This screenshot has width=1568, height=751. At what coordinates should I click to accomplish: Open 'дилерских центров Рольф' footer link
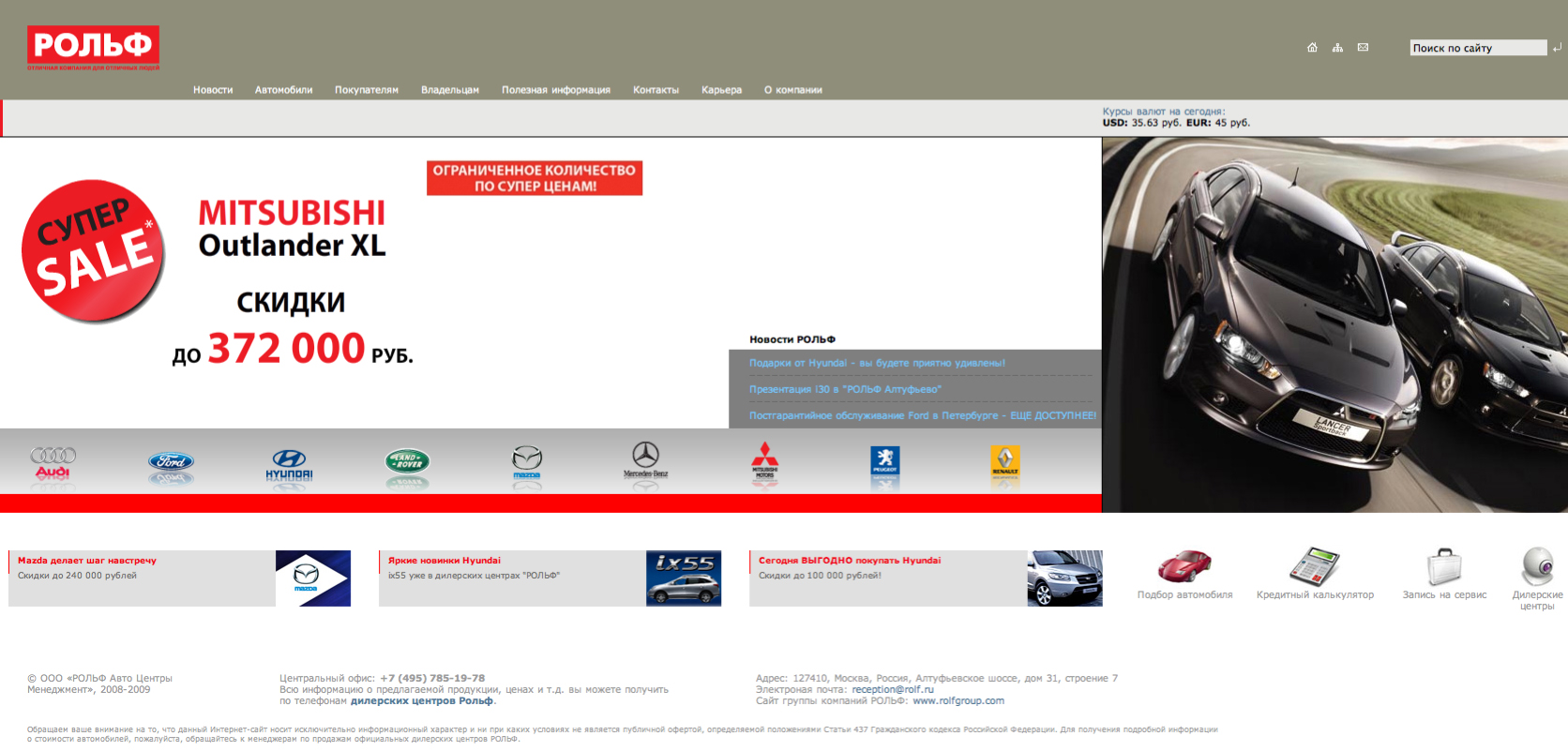[x=422, y=700]
